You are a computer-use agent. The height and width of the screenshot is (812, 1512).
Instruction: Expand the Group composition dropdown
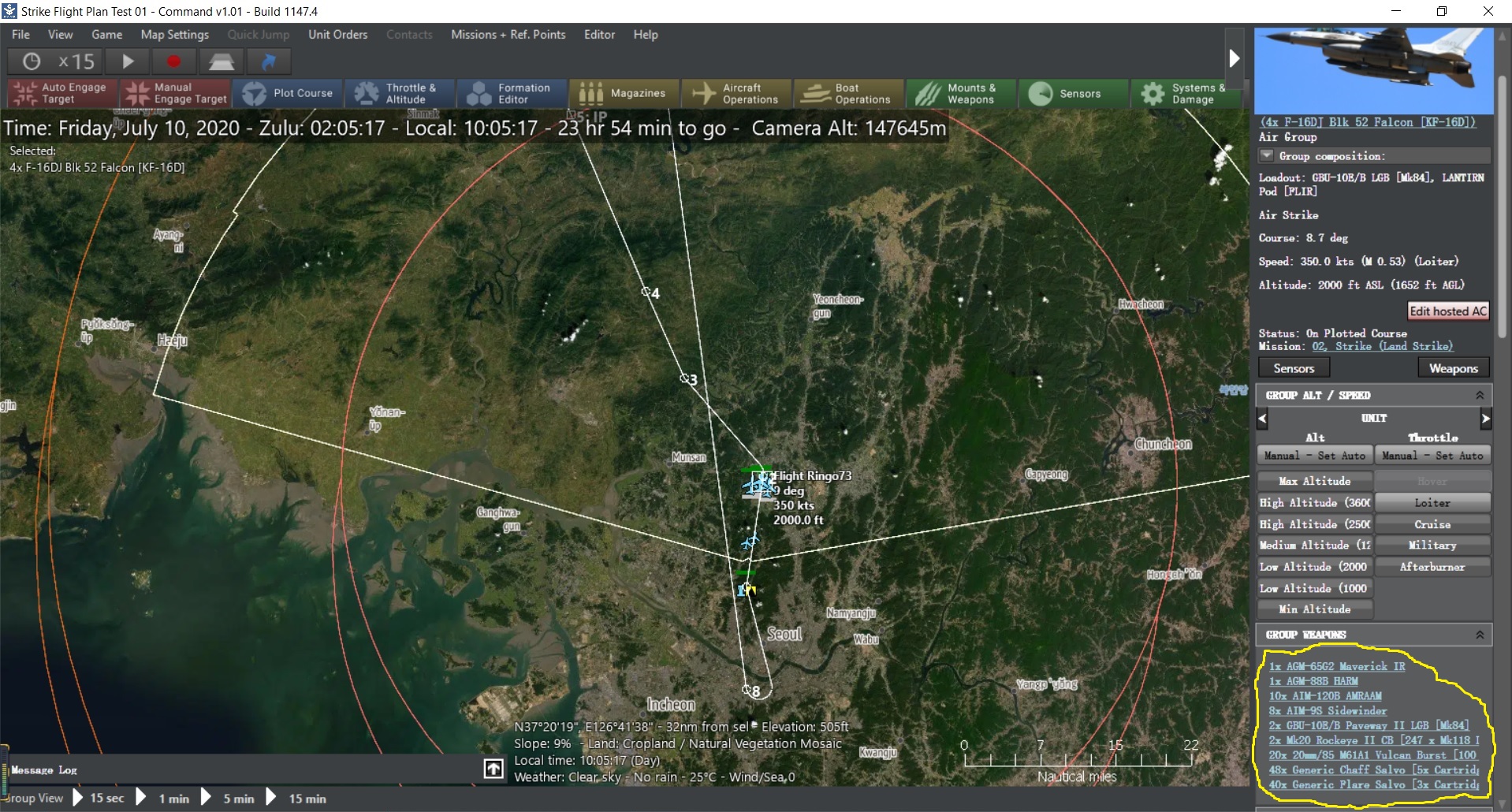pos(1266,155)
